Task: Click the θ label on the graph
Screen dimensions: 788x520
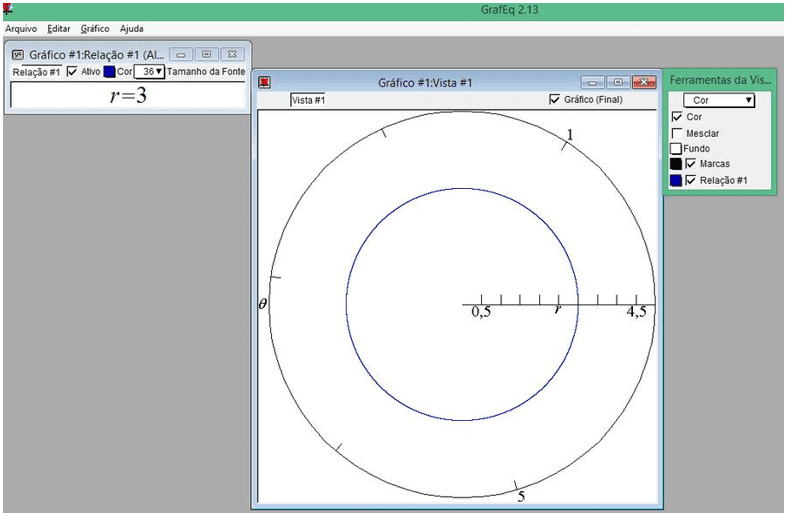Action: point(262,303)
